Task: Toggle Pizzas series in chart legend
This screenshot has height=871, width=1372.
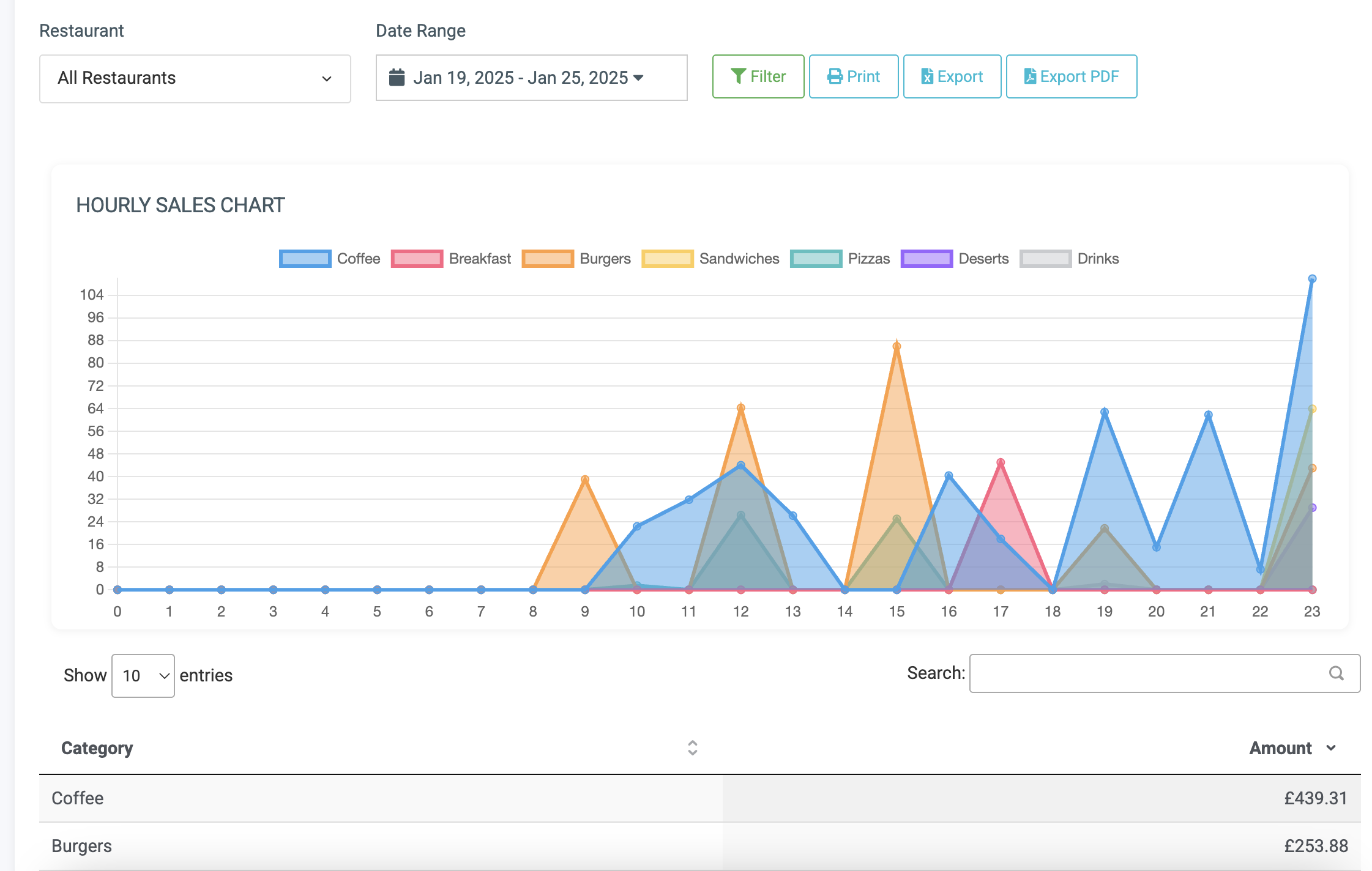Action: pyautogui.click(x=840, y=259)
